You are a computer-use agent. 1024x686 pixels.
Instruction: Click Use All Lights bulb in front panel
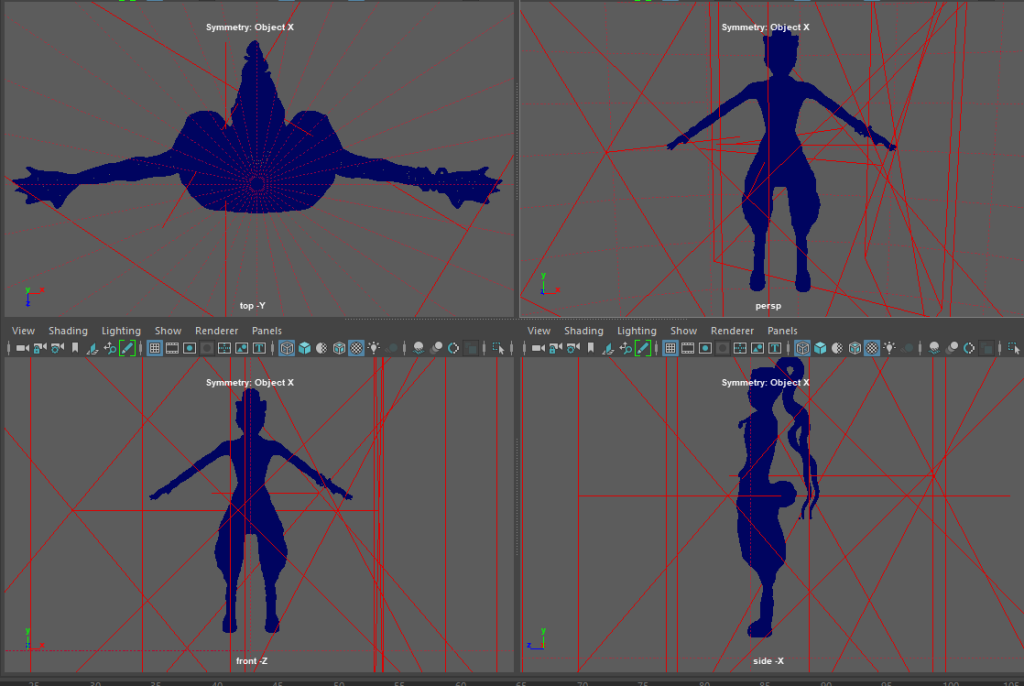pyautogui.click(x=374, y=348)
